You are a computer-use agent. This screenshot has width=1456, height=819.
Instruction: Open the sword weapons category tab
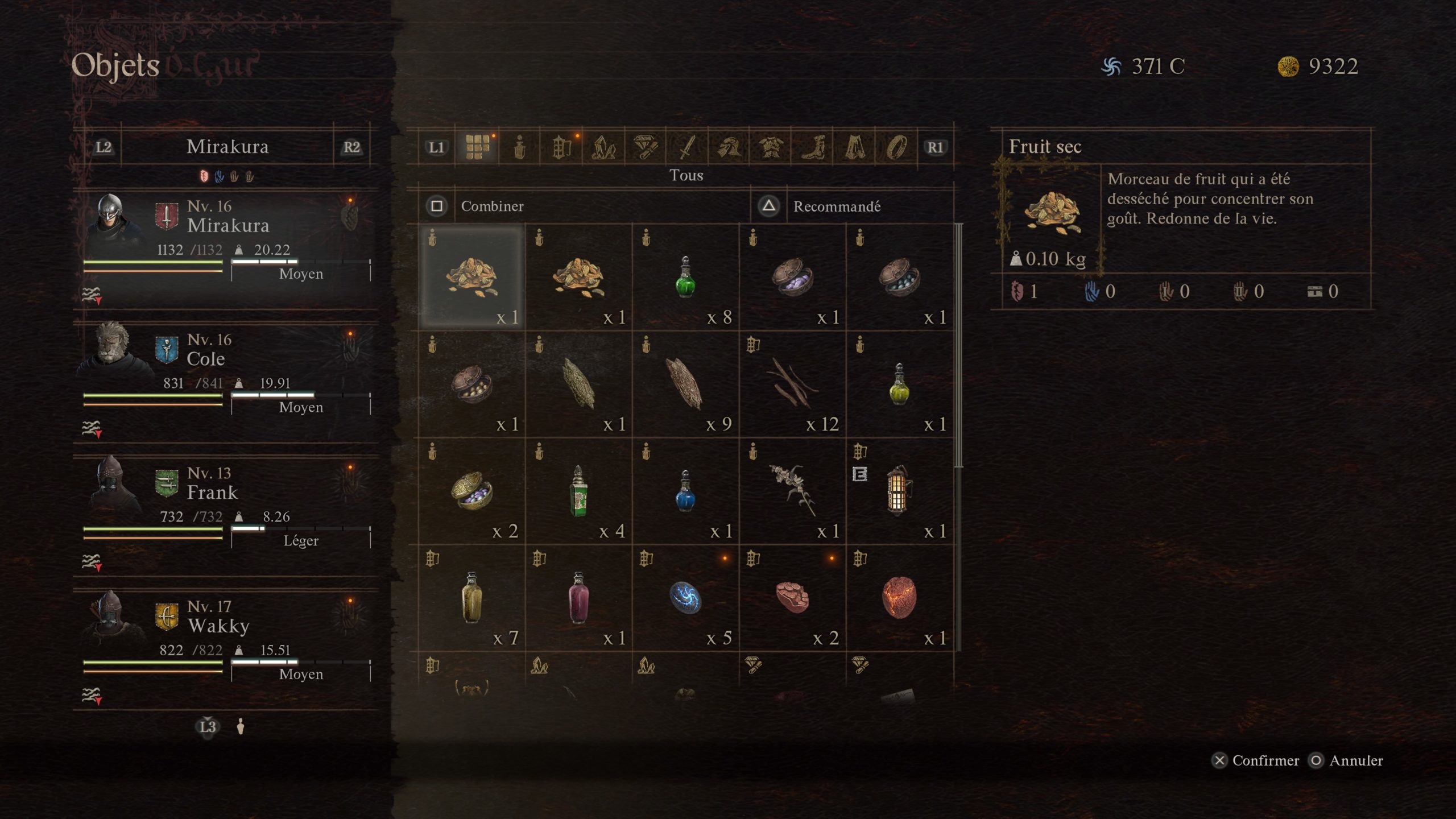(x=686, y=147)
